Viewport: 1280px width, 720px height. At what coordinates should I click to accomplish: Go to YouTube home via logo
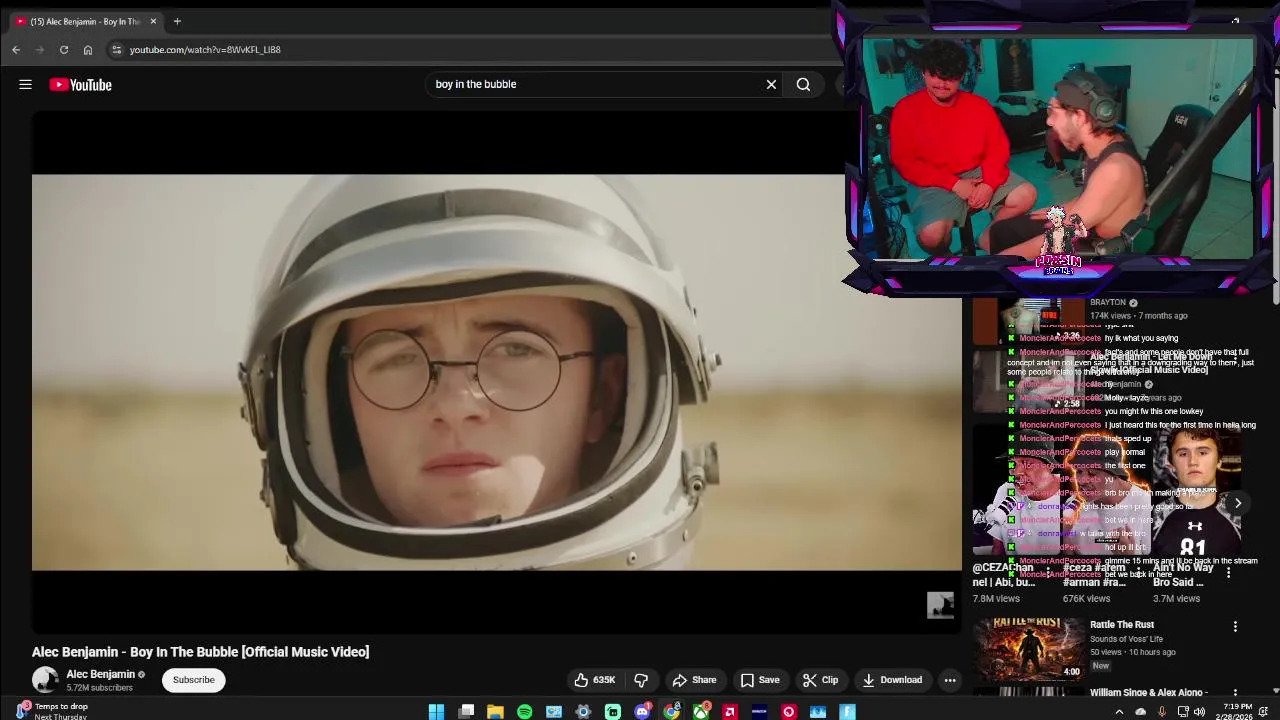pyautogui.click(x=81, y=85)
